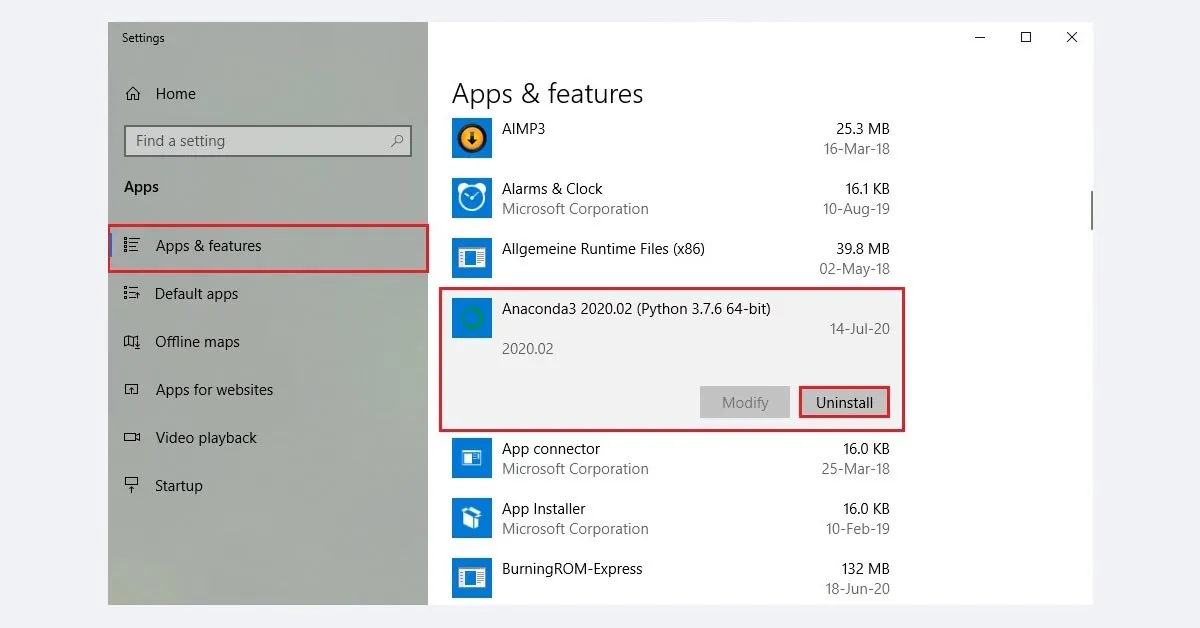Click the disabled Modify button
The image size is (1200, 628).
point(744,402)
